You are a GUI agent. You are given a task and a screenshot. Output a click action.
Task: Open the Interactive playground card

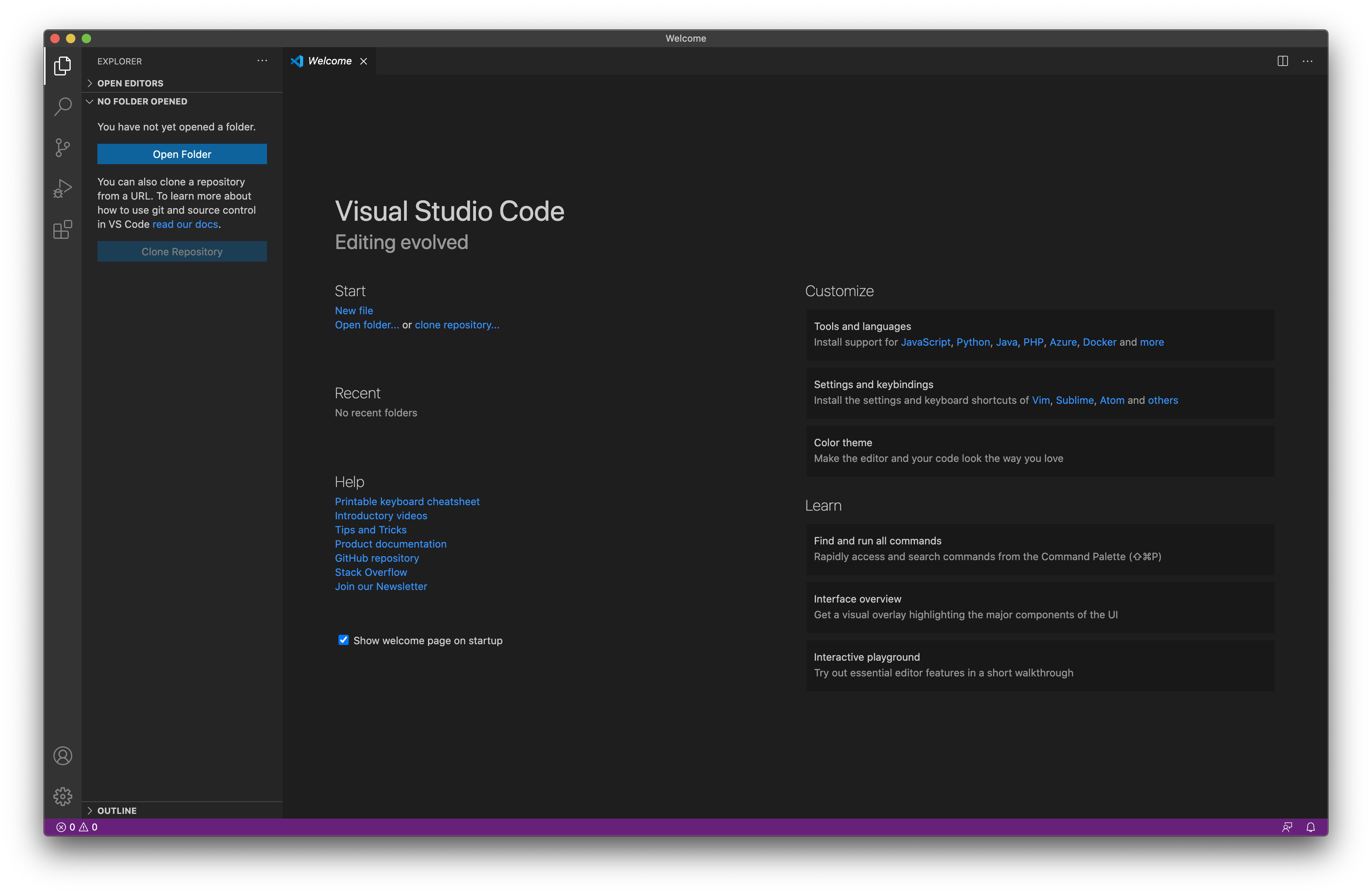click(x=1040, y=665)
